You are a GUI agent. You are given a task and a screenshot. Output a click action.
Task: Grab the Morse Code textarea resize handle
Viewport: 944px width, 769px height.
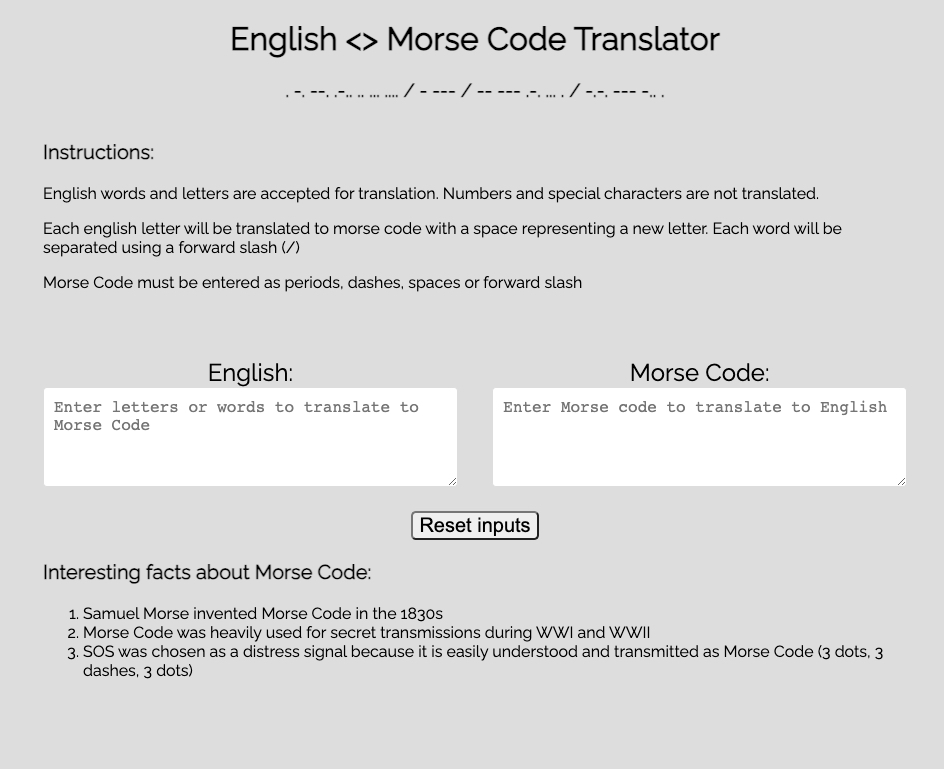pyautogui.click(x=901, y=481)
